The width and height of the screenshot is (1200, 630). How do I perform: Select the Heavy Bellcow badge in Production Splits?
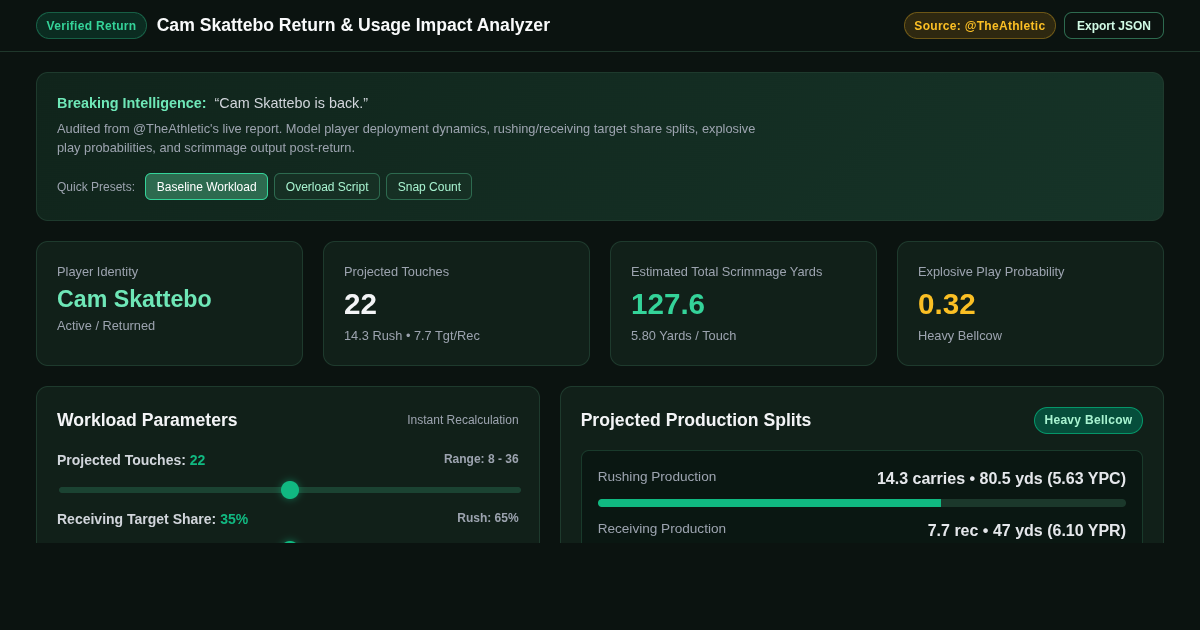pos(1088,420)
